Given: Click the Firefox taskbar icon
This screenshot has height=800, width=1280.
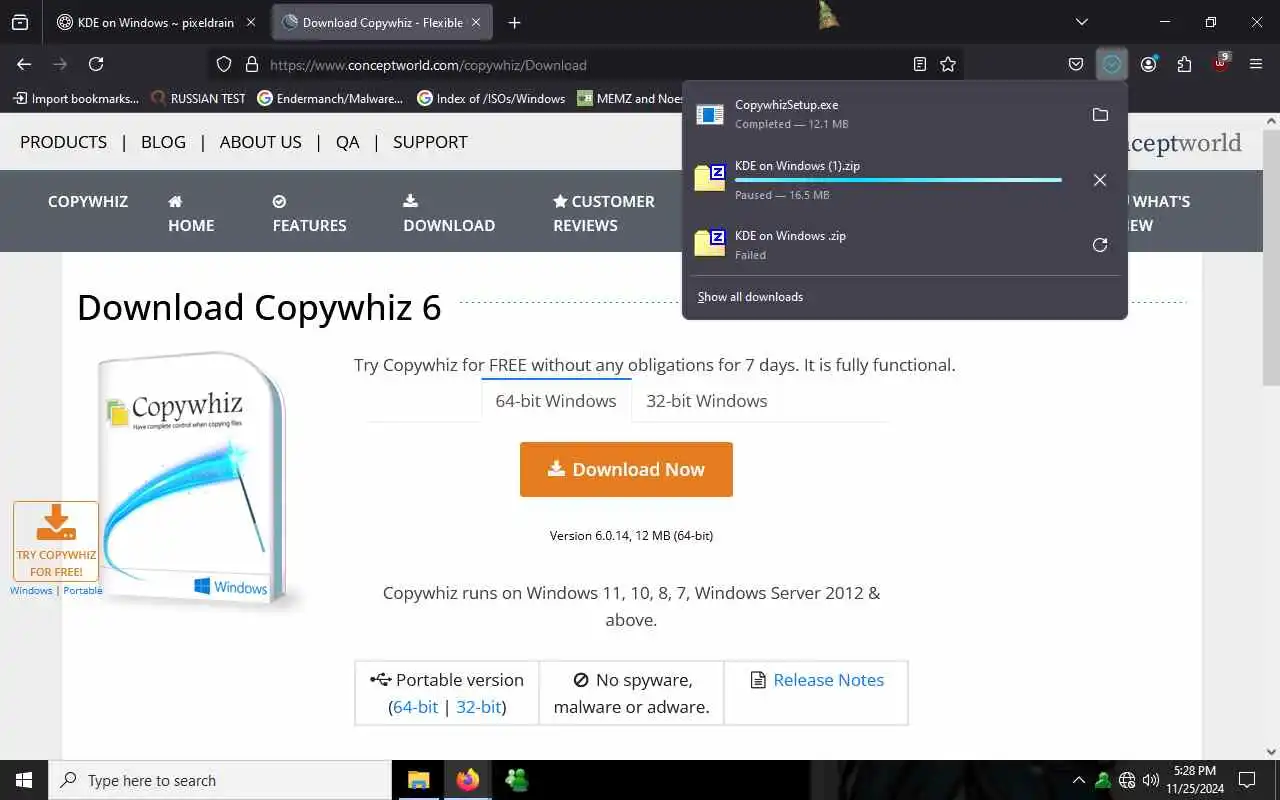Looking at the screenshot, I should pos(467,780).
